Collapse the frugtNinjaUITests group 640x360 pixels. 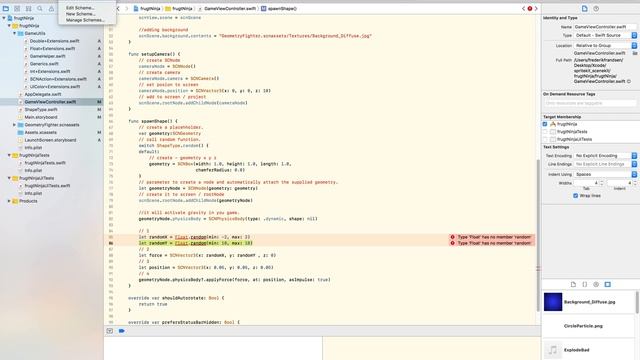pyautogui.click(x=9, y=178)
